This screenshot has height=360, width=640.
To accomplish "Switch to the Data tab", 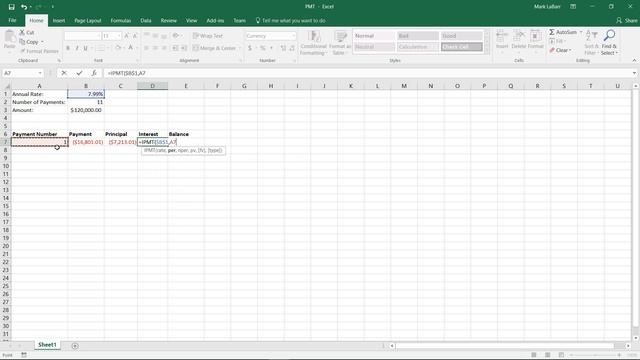I will pyautogui.click(x=146, y=20).
